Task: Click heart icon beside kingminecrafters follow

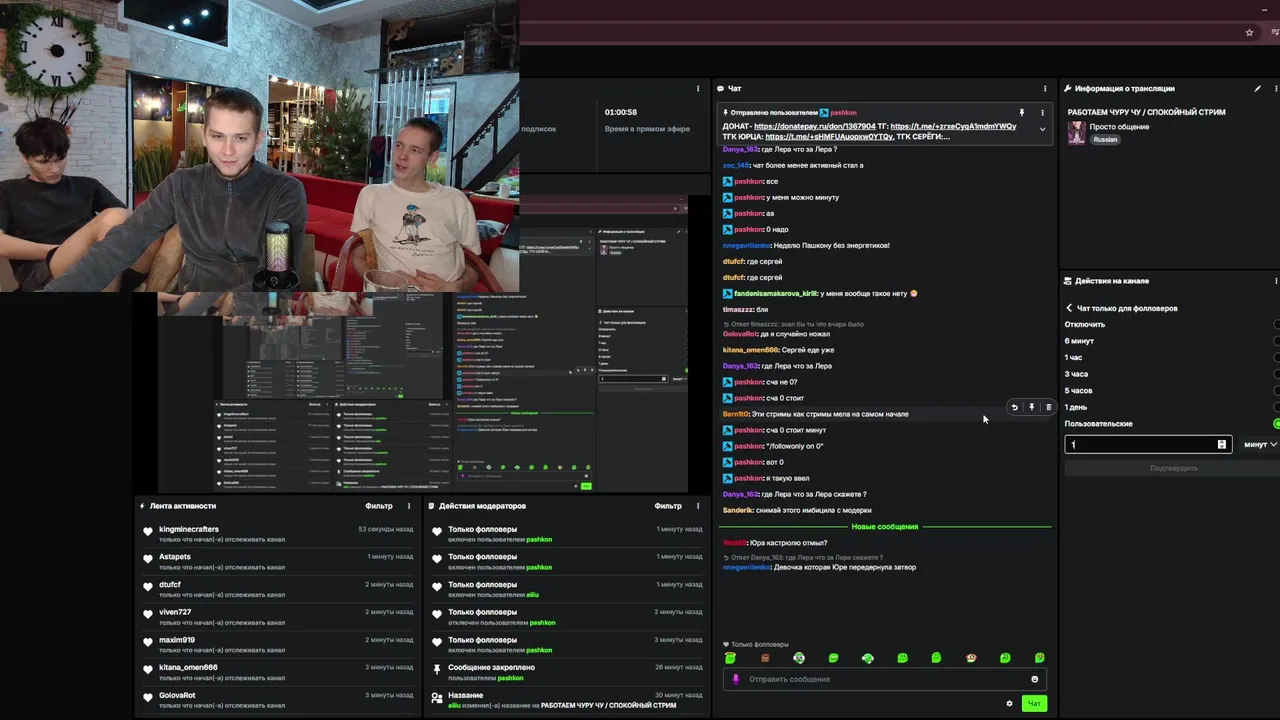Action: [x=148, y=532]
